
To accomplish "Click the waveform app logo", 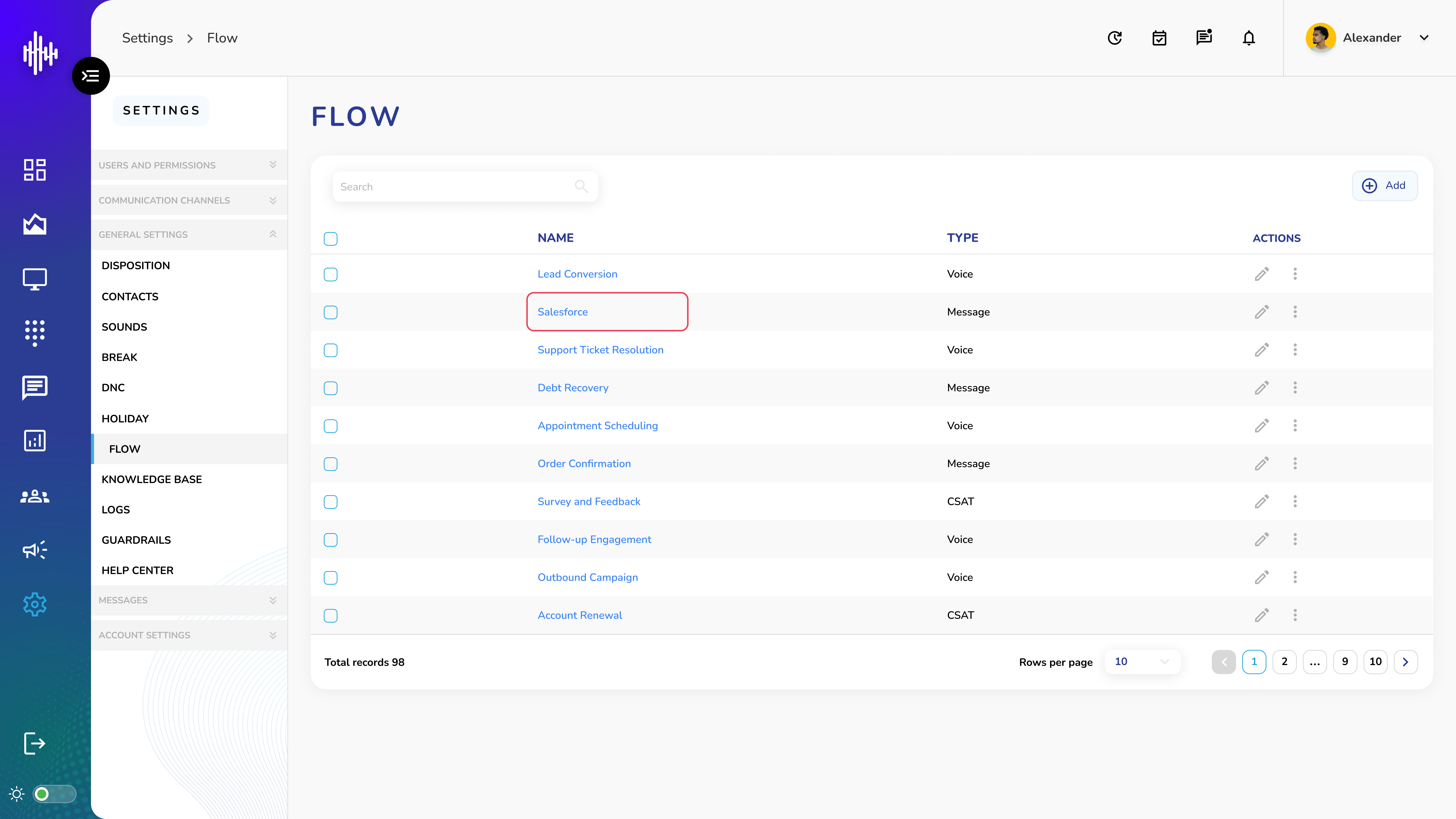I will pos(40,53).
